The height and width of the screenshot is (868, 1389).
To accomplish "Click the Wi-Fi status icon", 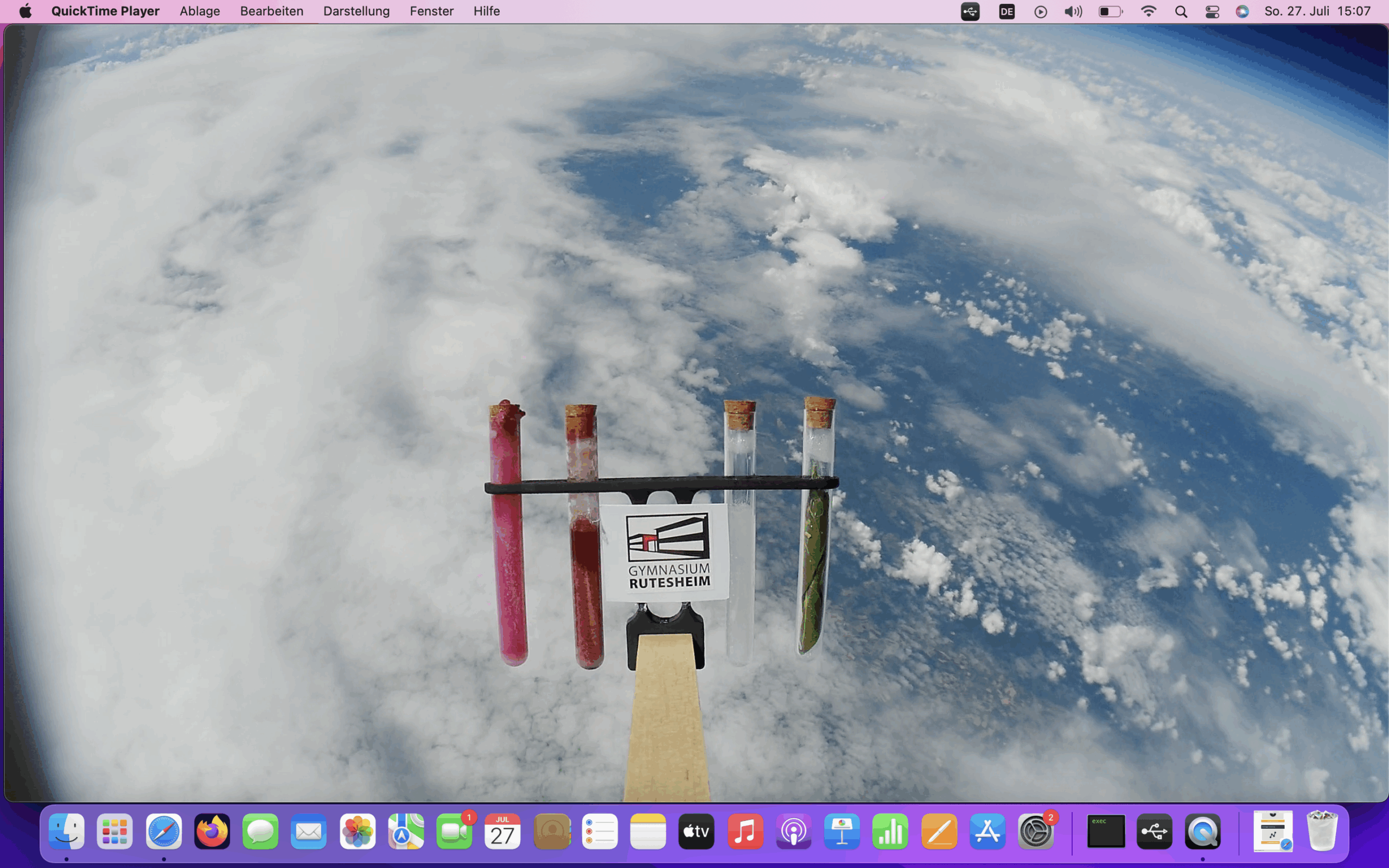I will (x=1148, y=11).
